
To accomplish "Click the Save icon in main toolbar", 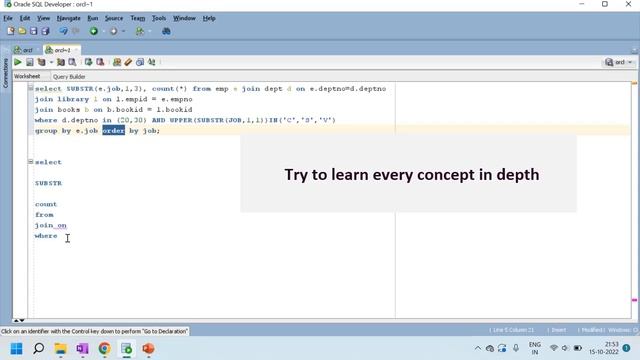I will pyautogui.click(x=33, y=31).
